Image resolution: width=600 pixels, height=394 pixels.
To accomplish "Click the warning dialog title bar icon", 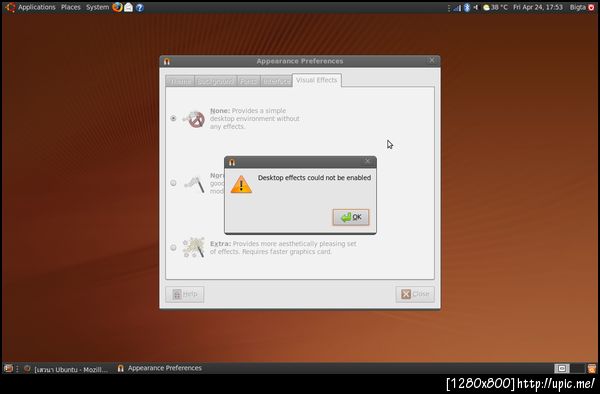I will pos(232,162).
